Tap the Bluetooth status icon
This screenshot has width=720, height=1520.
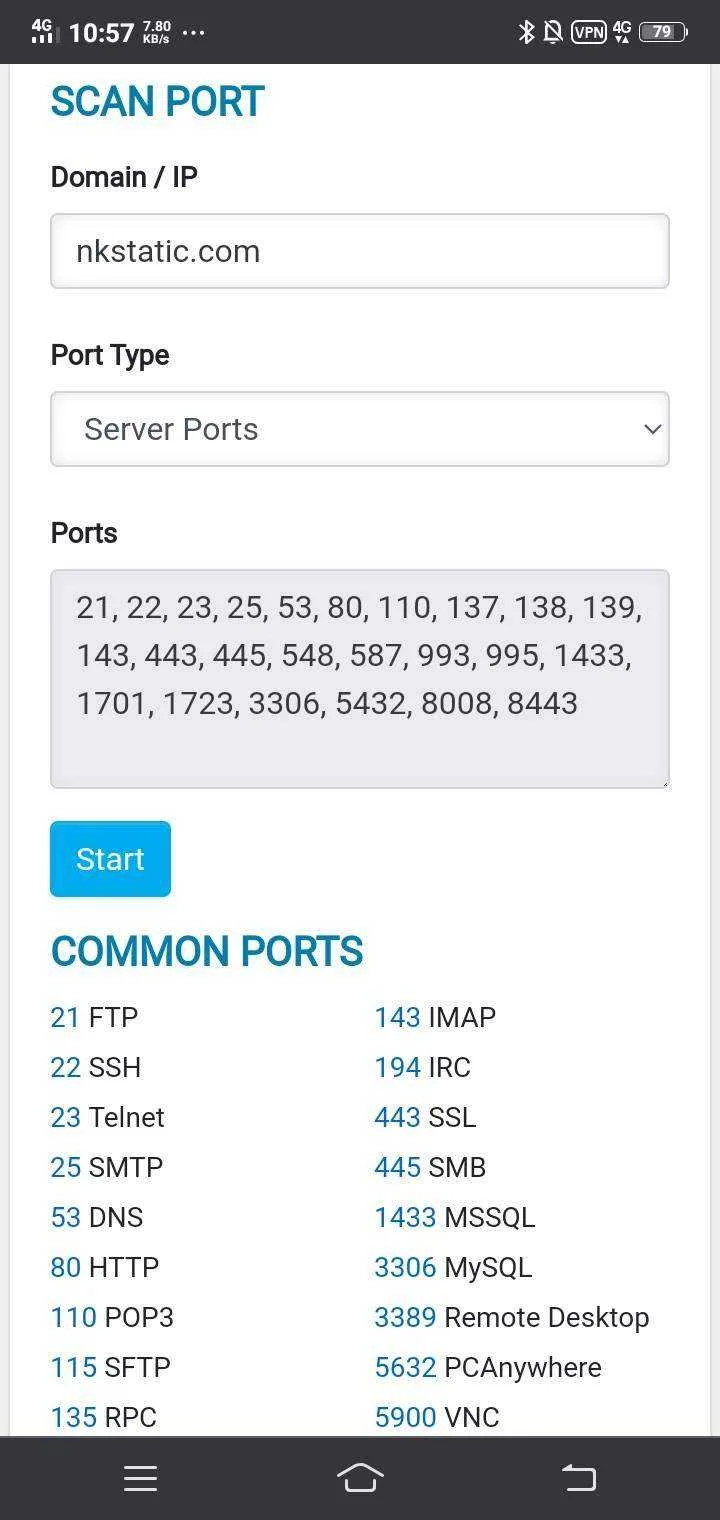(x=526, y=32)
